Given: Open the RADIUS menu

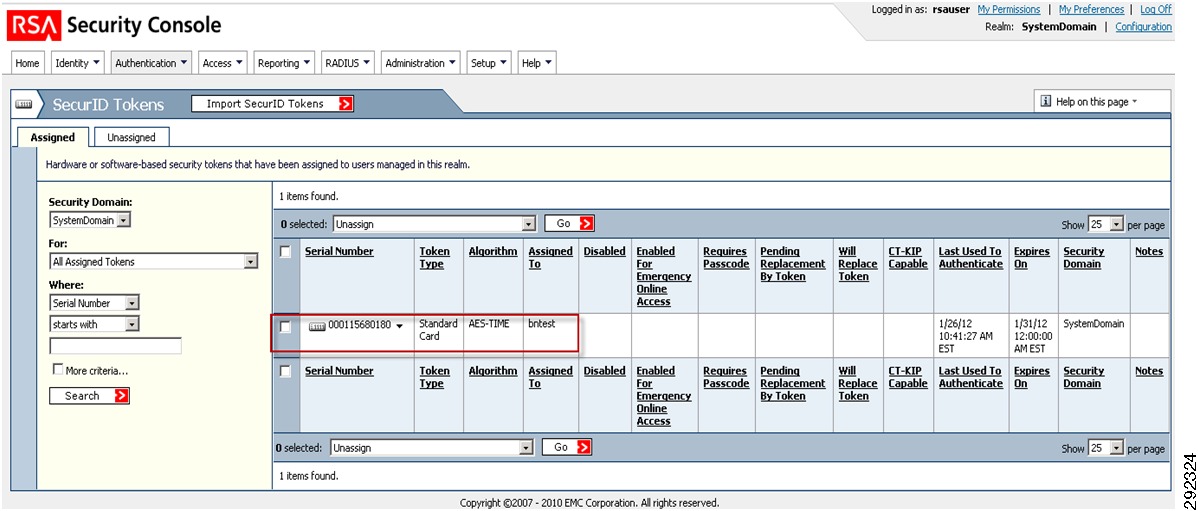Looking at the screenshot, I should 348,63.
